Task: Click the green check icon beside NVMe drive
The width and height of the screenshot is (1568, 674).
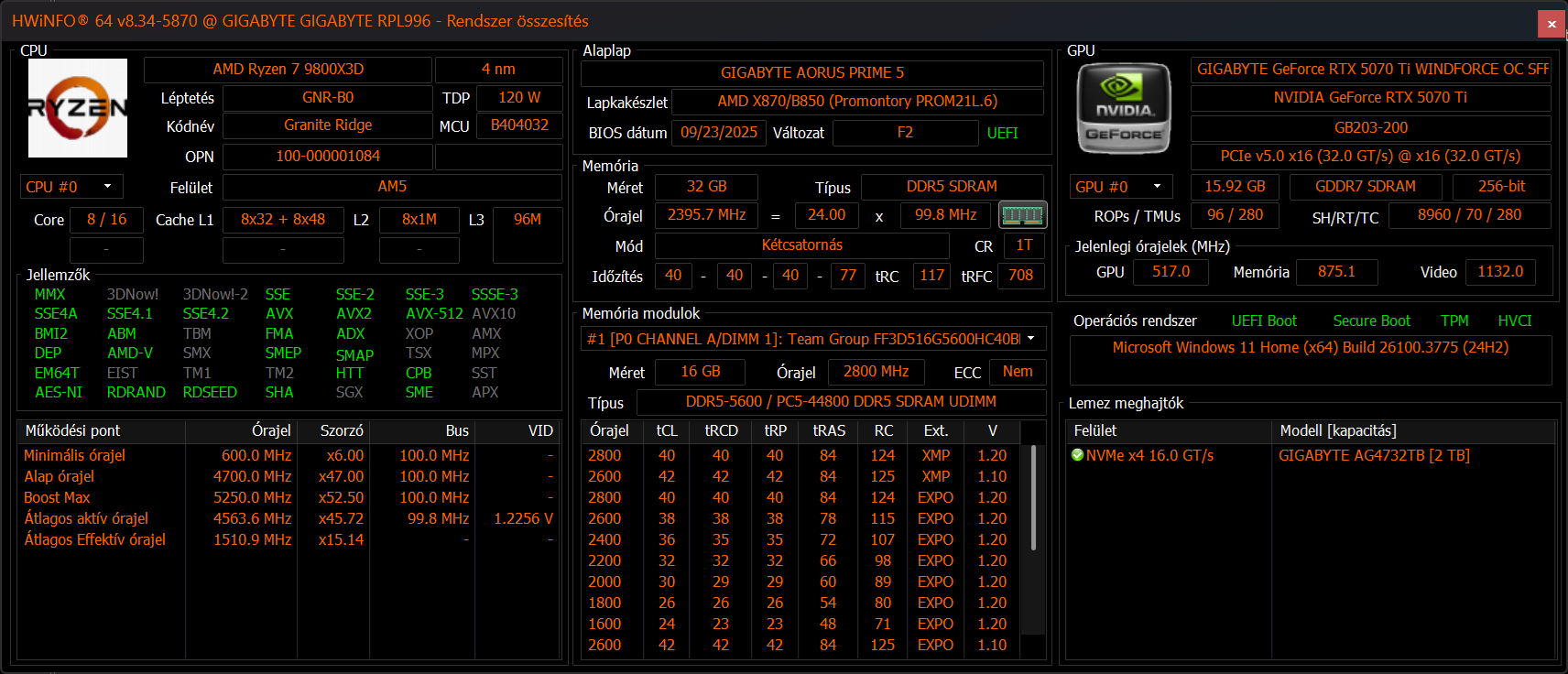Action: (x=1077, y=455)
